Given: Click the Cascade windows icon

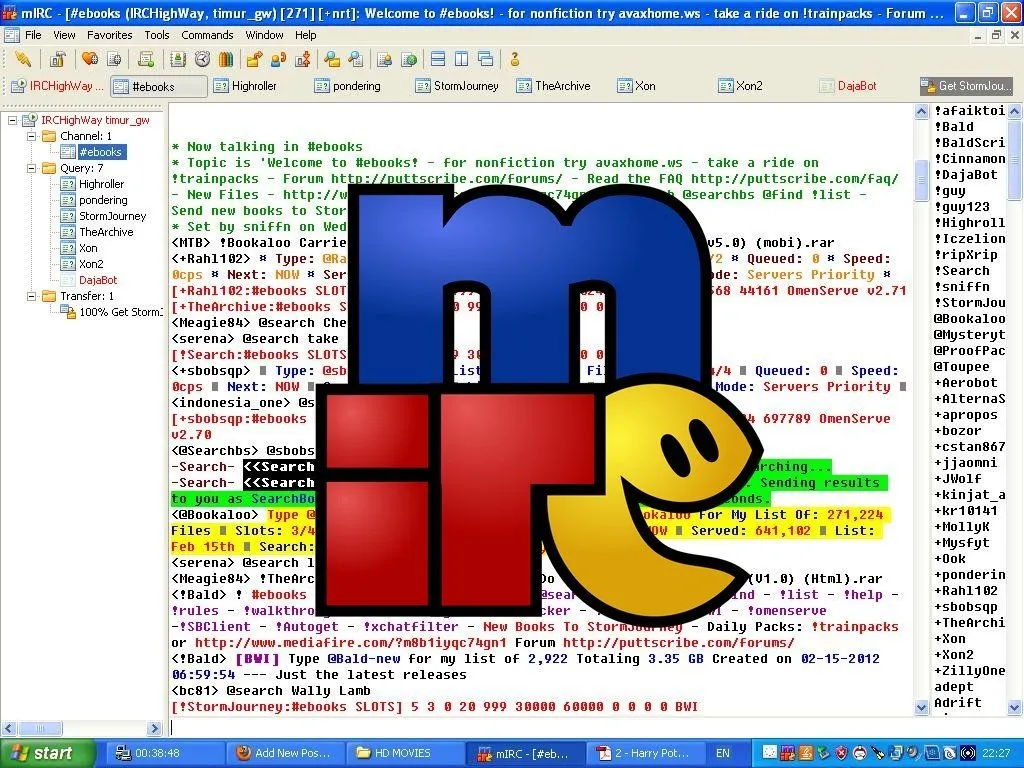Looking at the screenshot, I should point(485,59).
